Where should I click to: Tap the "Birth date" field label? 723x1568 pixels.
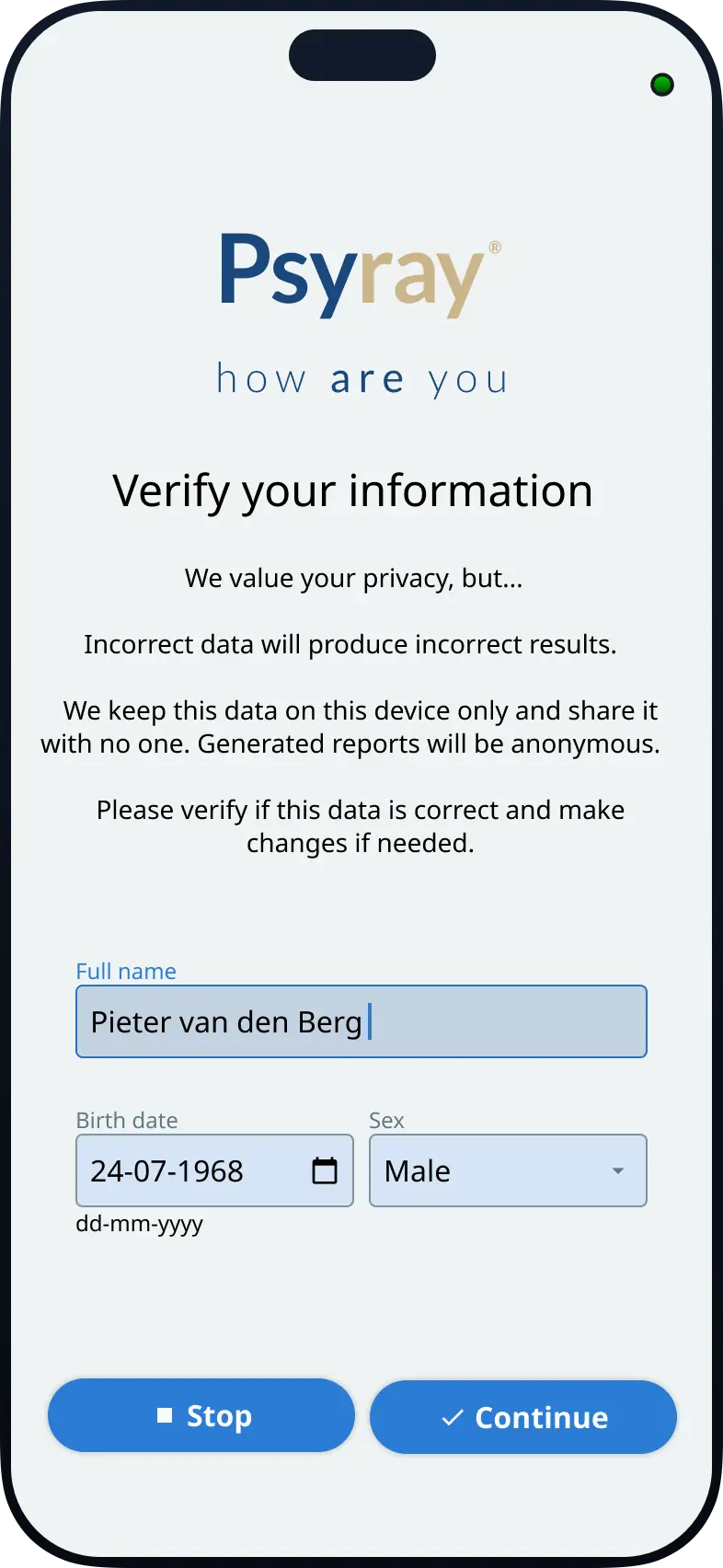pos(127,1120)
